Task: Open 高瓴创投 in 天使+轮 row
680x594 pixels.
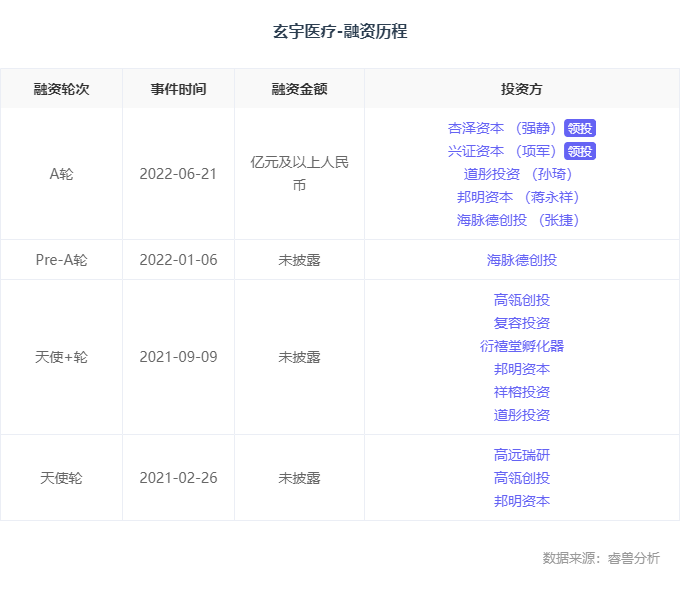Action: point(522,300)
